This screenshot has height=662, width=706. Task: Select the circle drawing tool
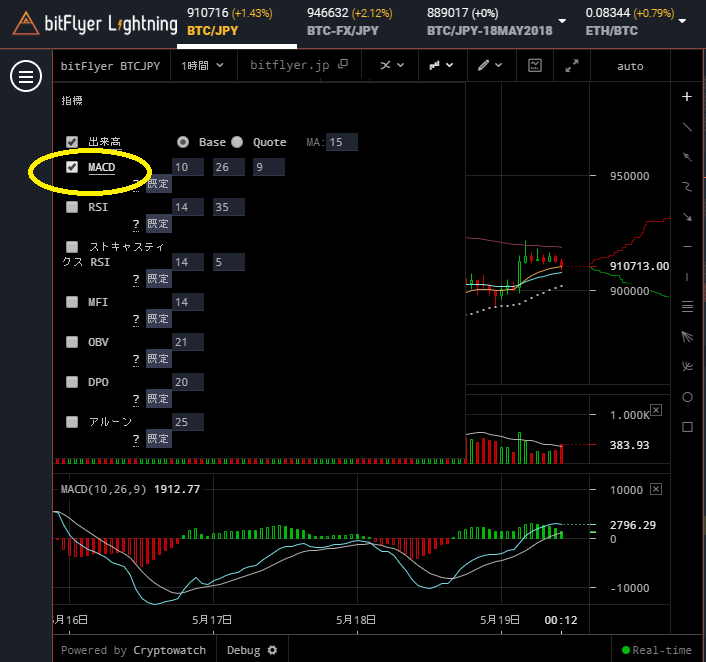pyautogui.click(x=686, y=397)
